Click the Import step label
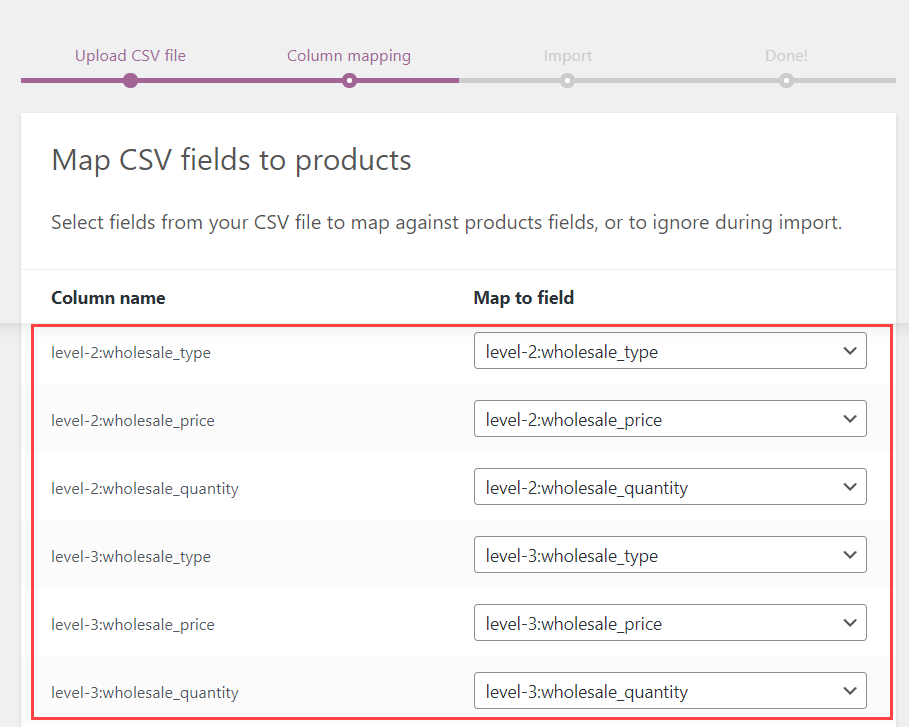Screen dimensions: 909x727 pyautogui.click(x=568, y=56)
